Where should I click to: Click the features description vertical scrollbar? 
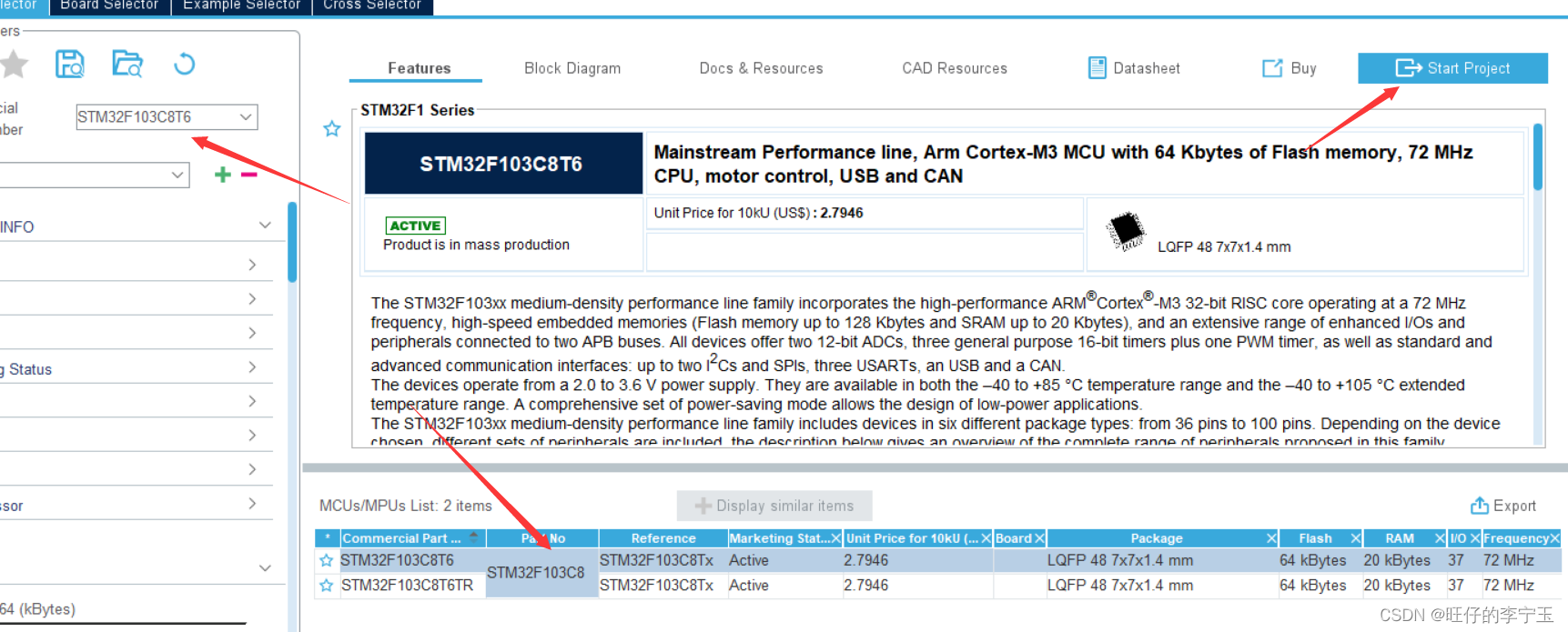tap(1538, 156)
